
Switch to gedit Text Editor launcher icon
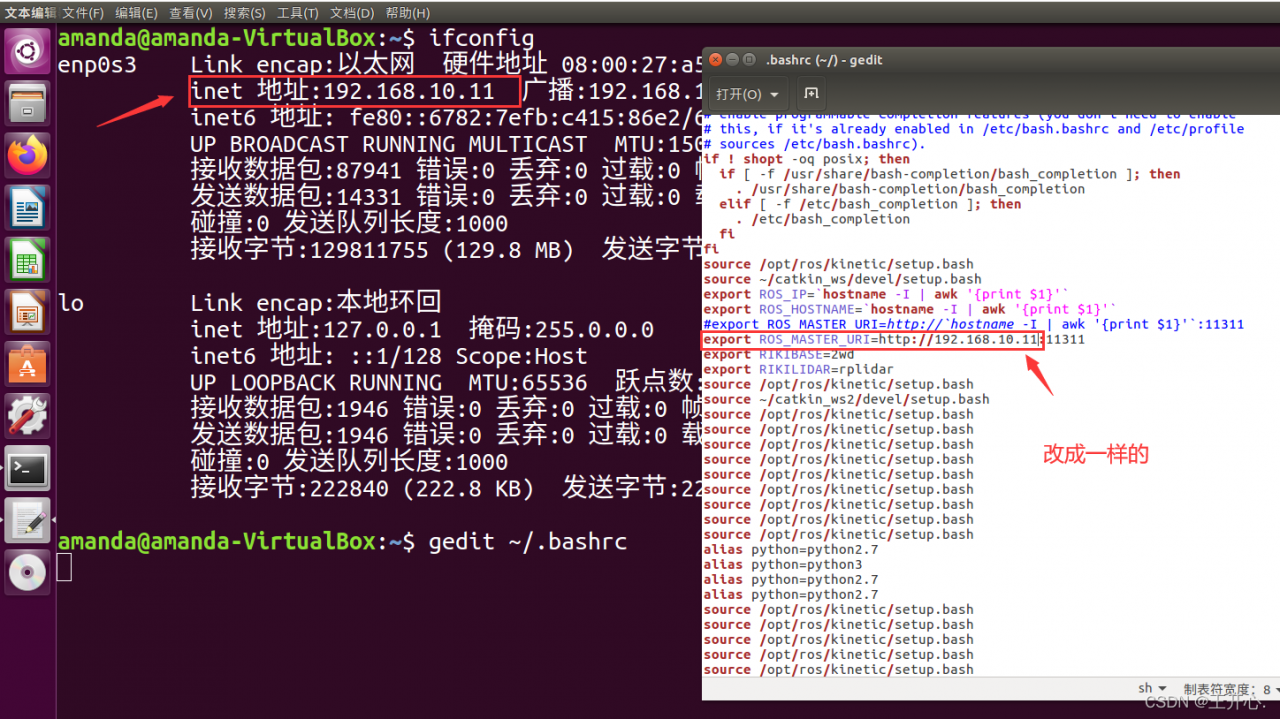point(28,522)
